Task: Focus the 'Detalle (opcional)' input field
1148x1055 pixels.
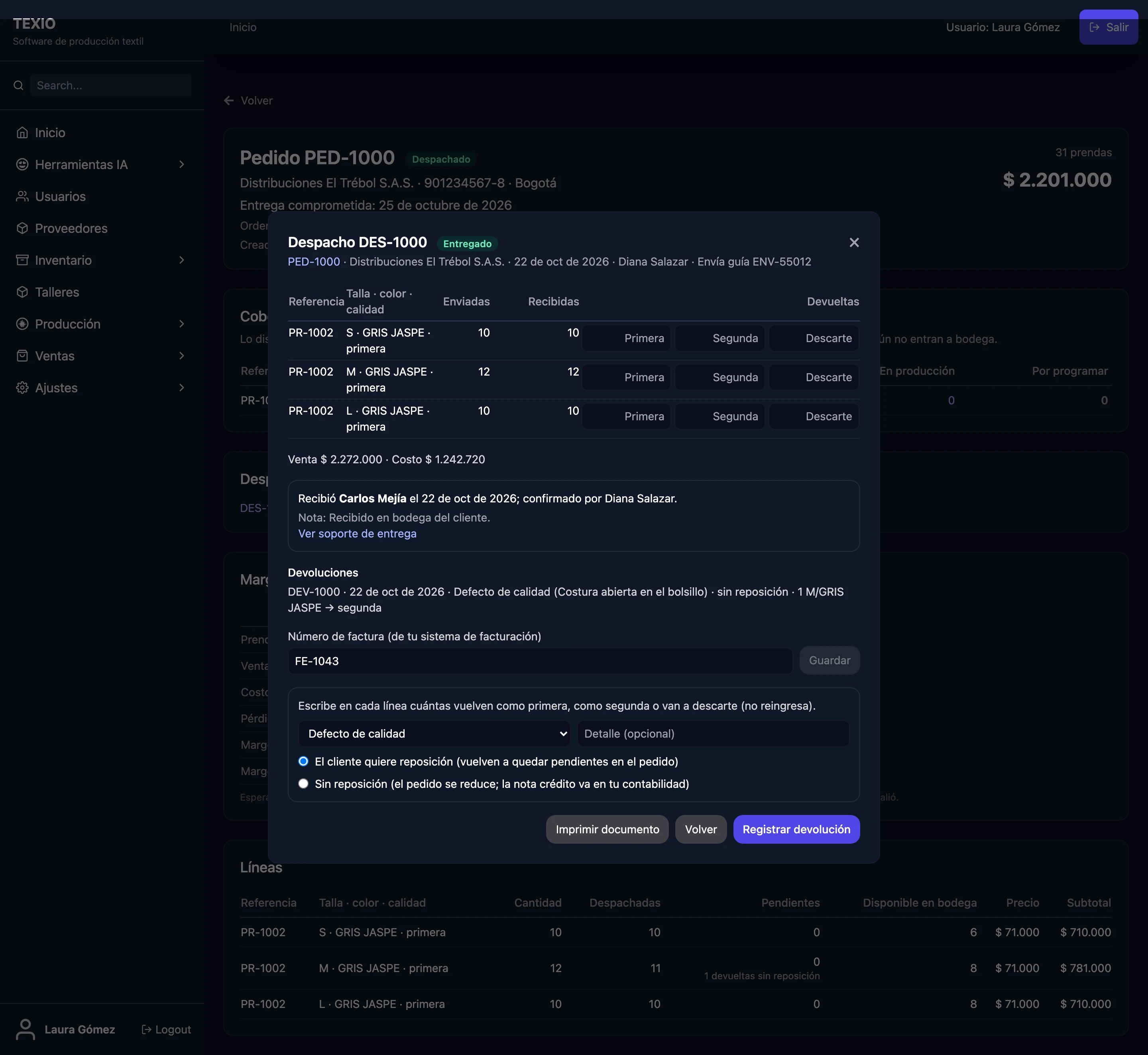Action: point(713,734)
